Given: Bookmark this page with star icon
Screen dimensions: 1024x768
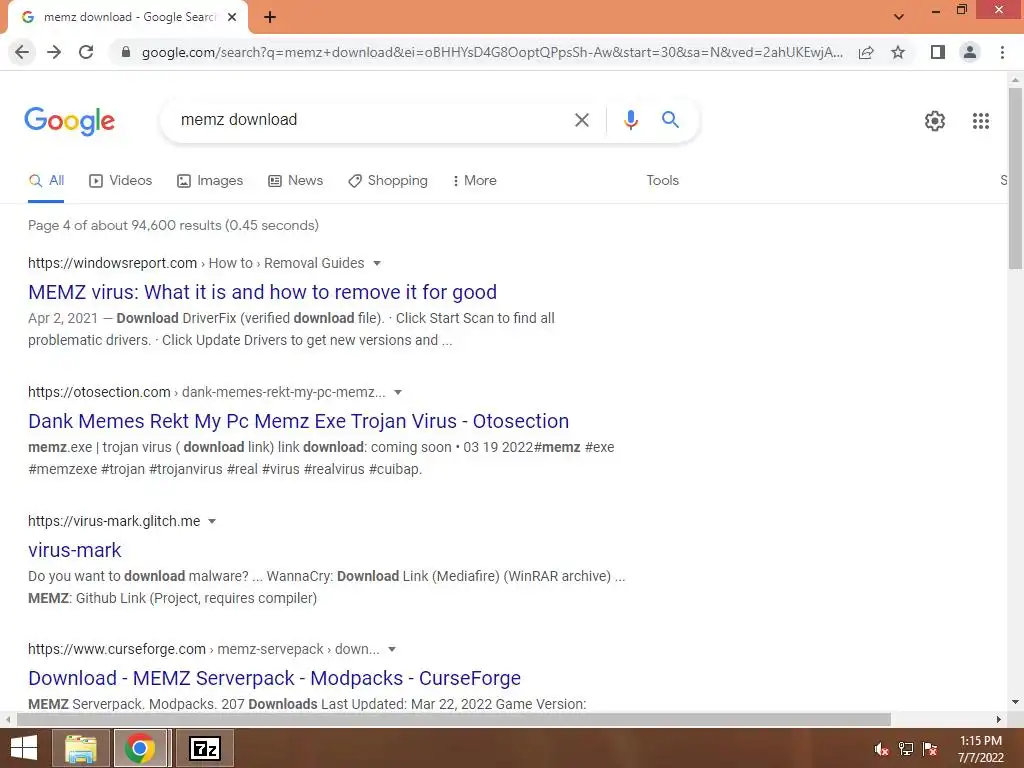Looking at the screenshot, I should coord(898,52).
